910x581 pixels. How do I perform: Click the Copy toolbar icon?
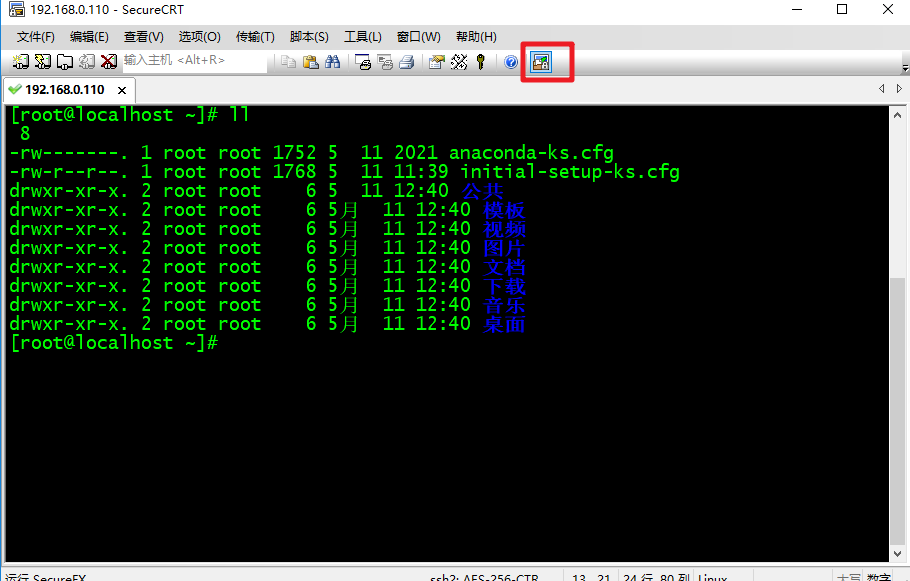pos(288,62)
